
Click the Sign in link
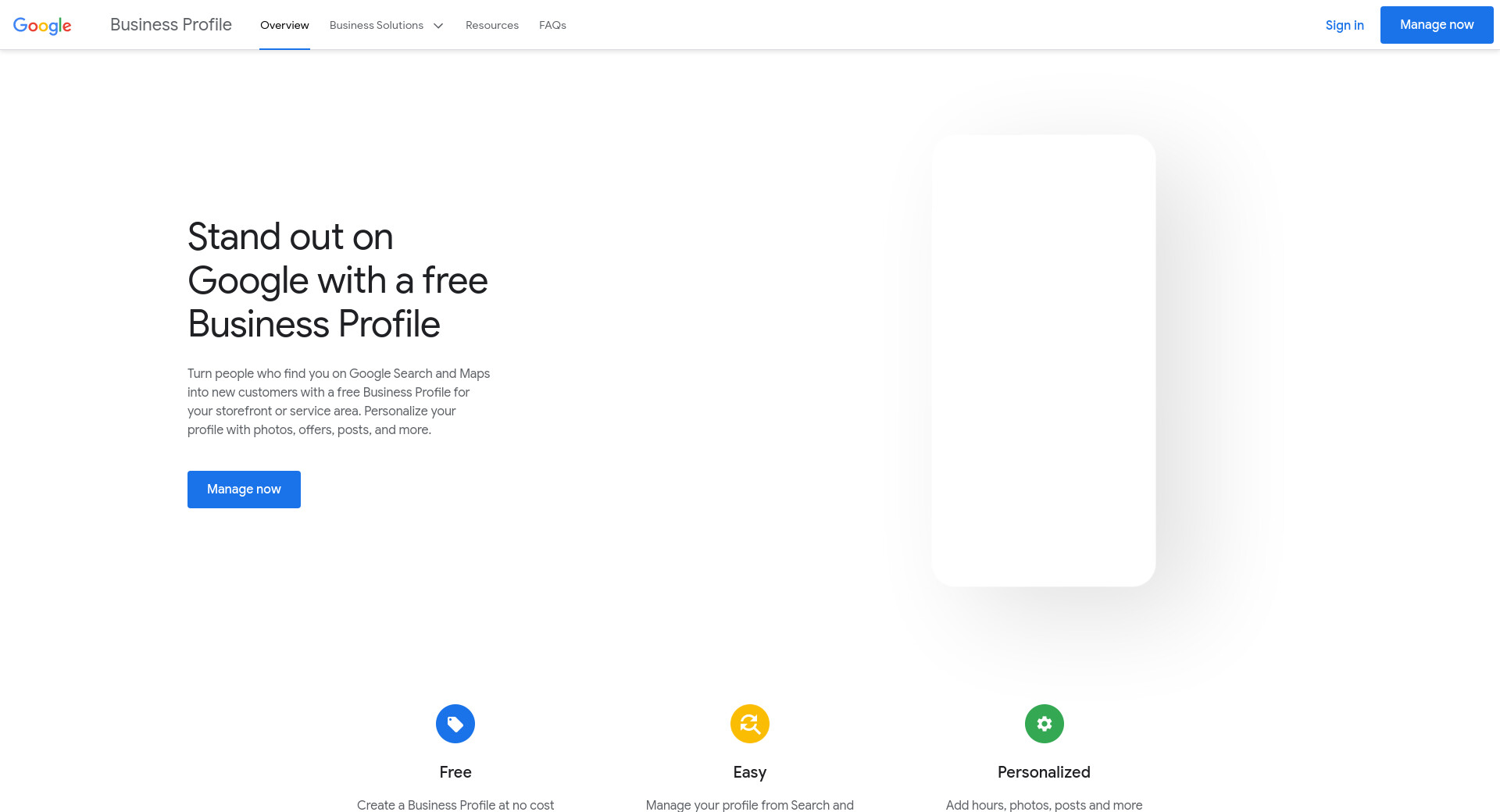click(x=1345, y=25)
